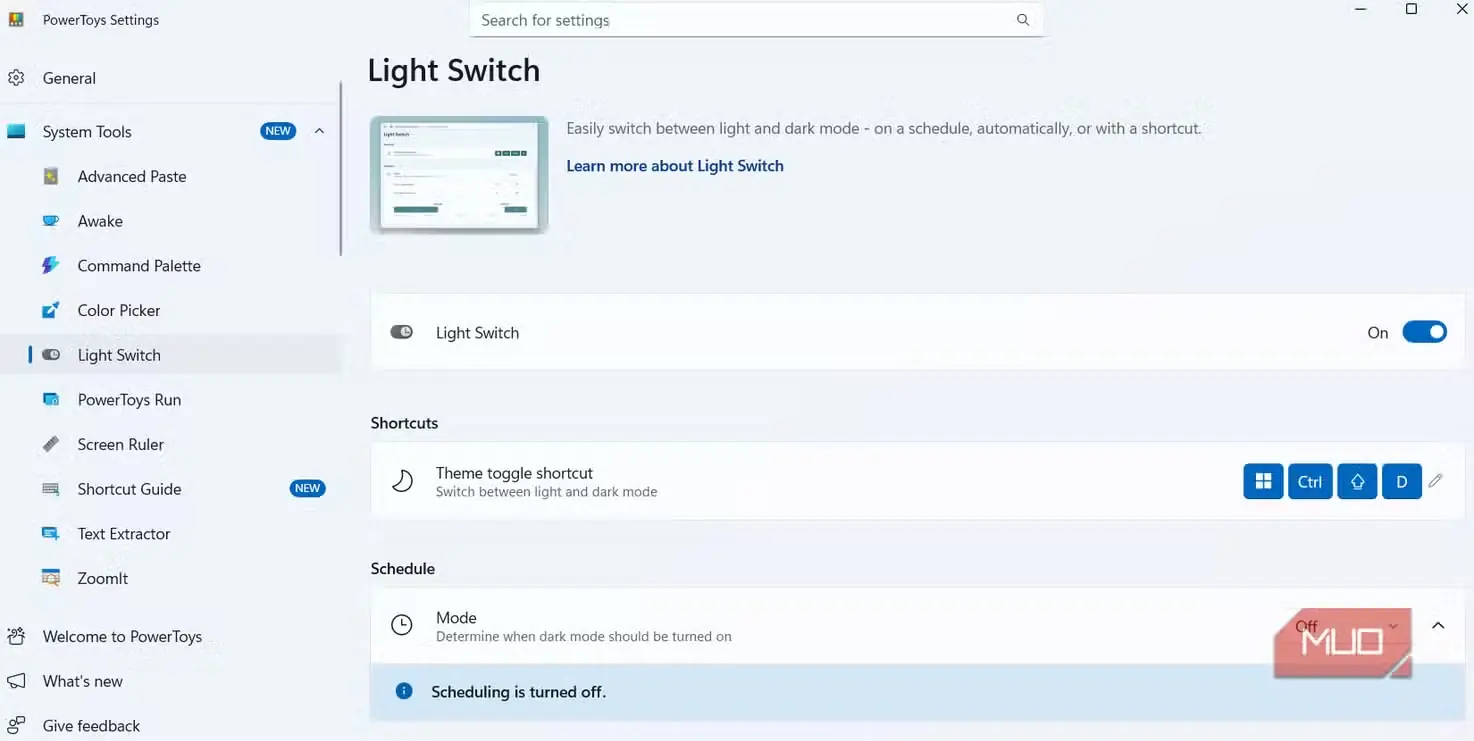Focus the Search for settings box
The height and width of the screenshot is (741, 1474).
pos(756,20)
